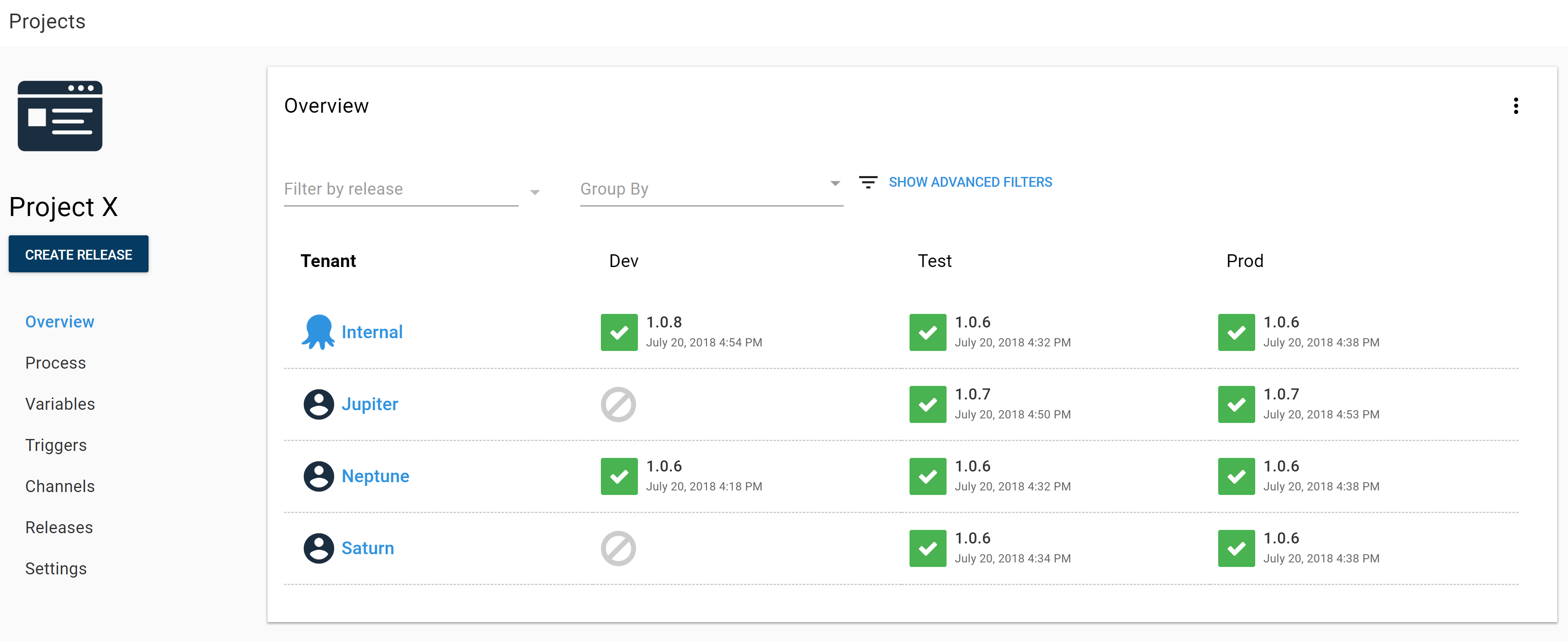This screenshot has height=641, width=1568.
Task: Open the Overview three-dot overflow menu
Action: tap(1515, 106)
